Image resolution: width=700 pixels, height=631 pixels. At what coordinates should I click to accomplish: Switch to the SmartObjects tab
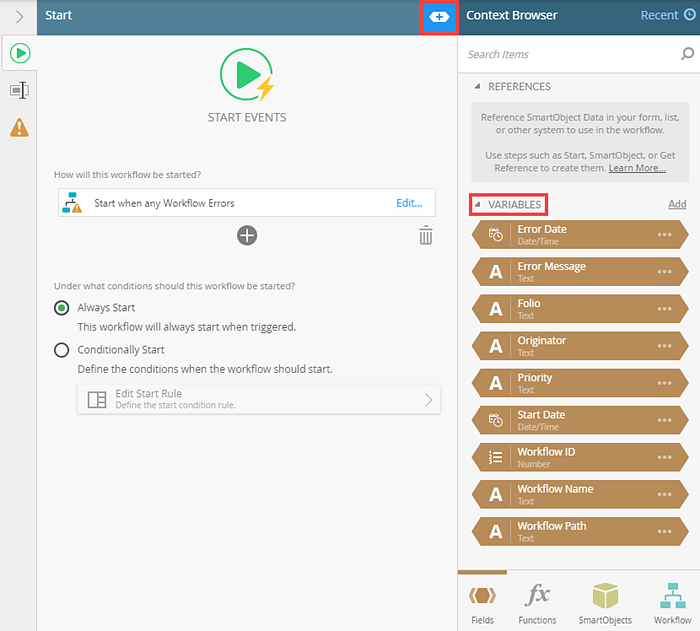[605, 603]
